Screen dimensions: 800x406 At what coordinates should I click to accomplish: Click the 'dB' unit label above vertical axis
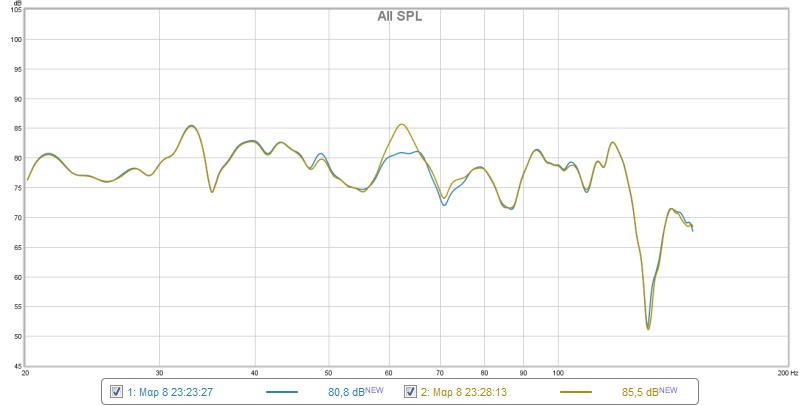click(x=20, y=3)
